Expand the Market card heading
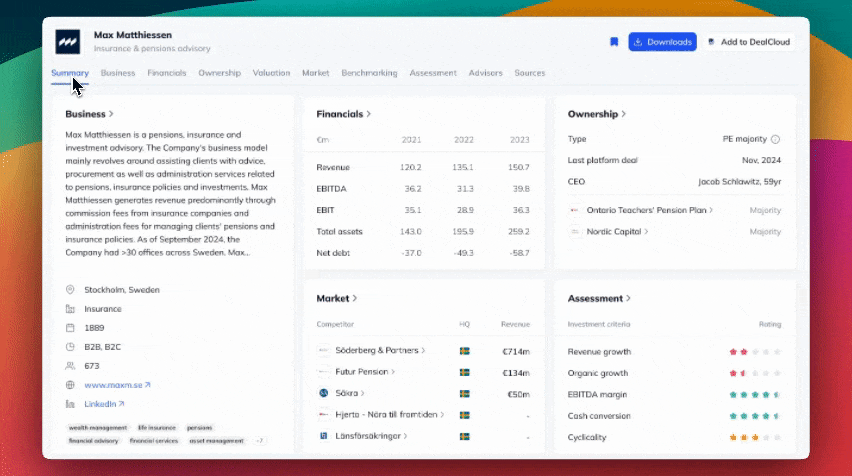Image resolution: width=852 pixels, height=476 pixels. coord(337,298)
